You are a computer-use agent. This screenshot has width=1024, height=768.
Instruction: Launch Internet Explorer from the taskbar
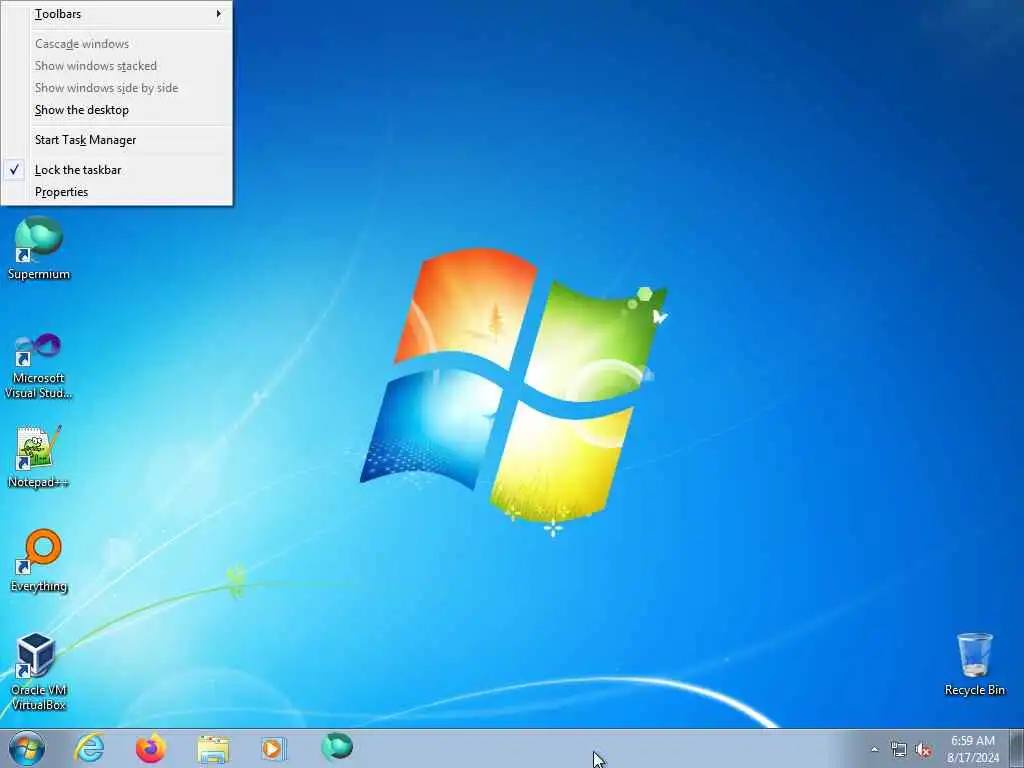coord(89,748)
